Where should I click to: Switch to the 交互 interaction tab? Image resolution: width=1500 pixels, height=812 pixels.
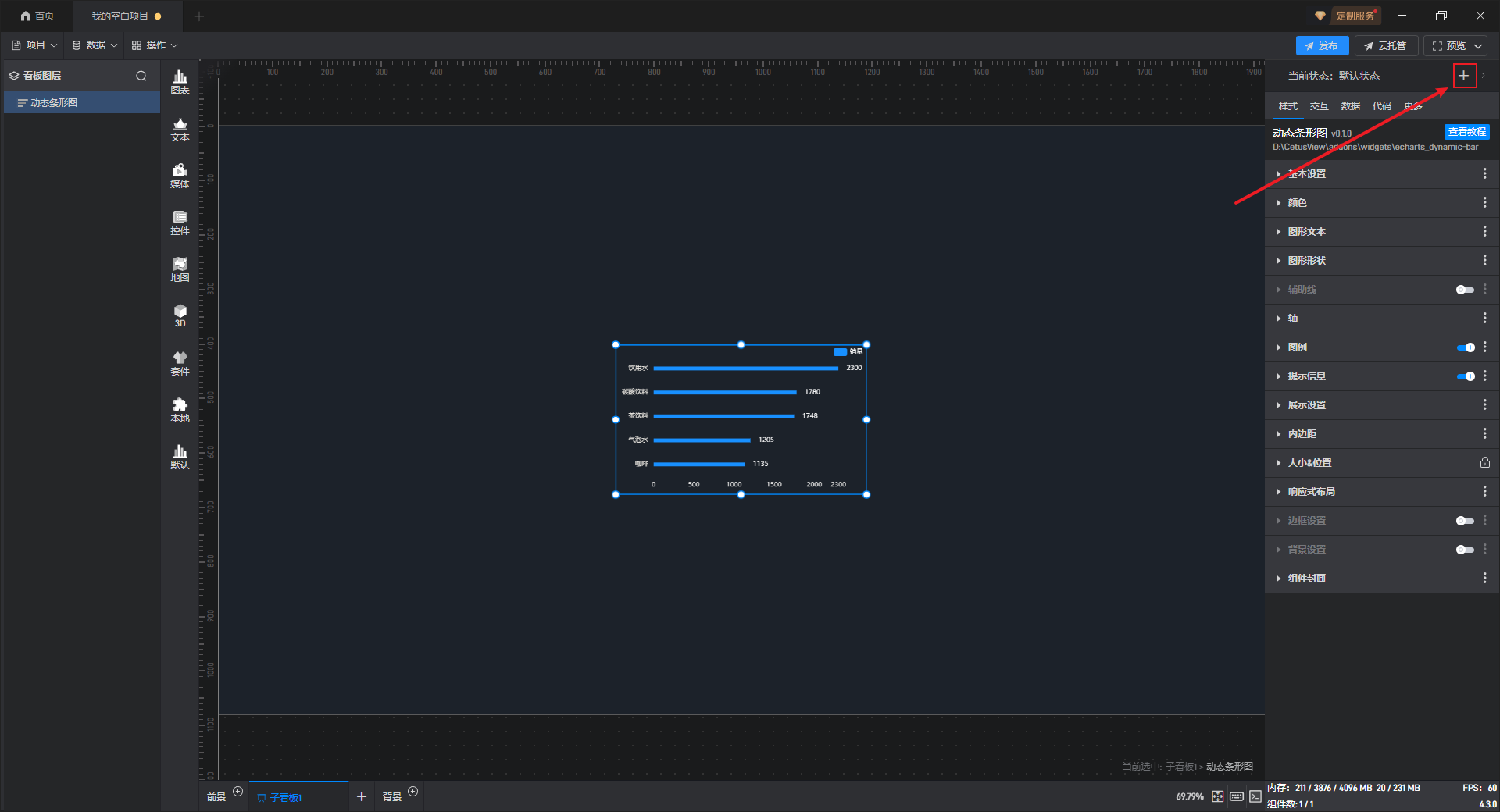[x=1319, y=106]
